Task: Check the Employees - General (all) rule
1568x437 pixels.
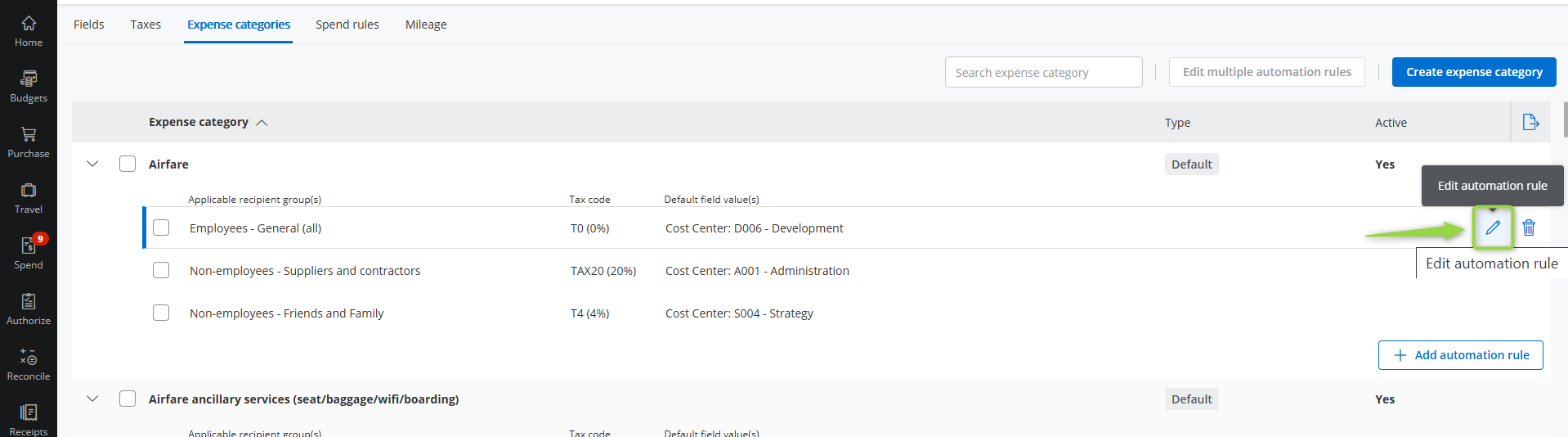Action: pos(161,228)
